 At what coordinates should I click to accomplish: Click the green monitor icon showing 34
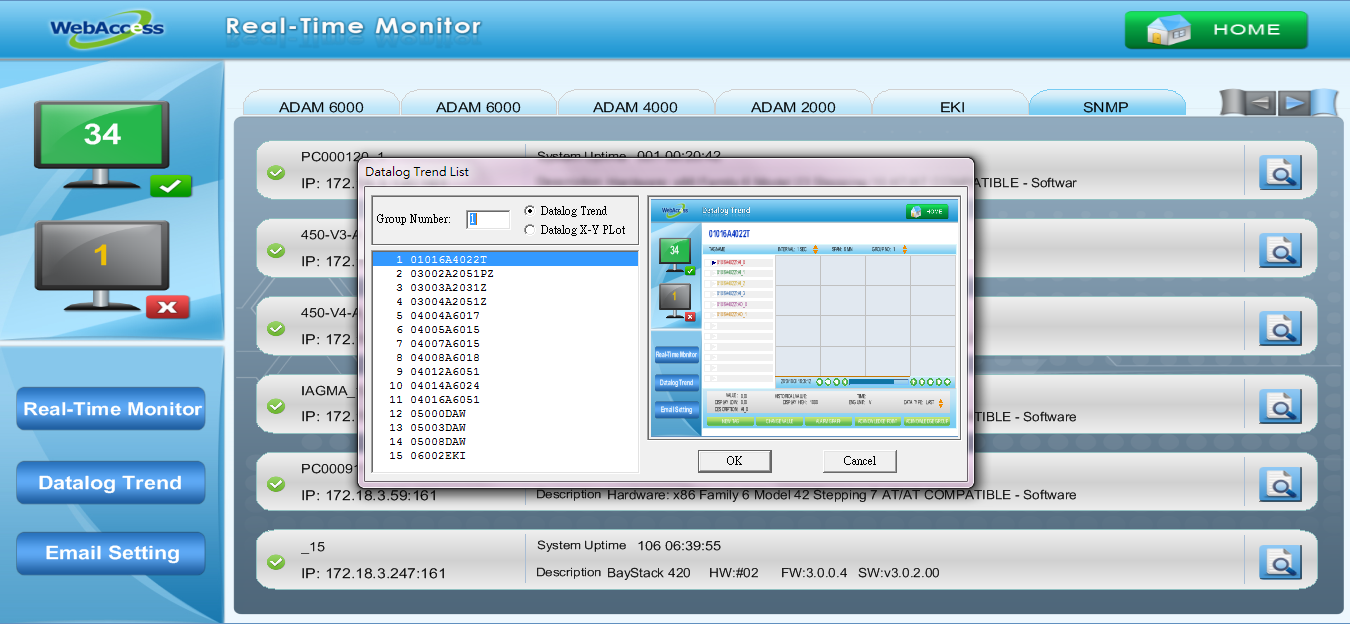[x=102, y=144]
